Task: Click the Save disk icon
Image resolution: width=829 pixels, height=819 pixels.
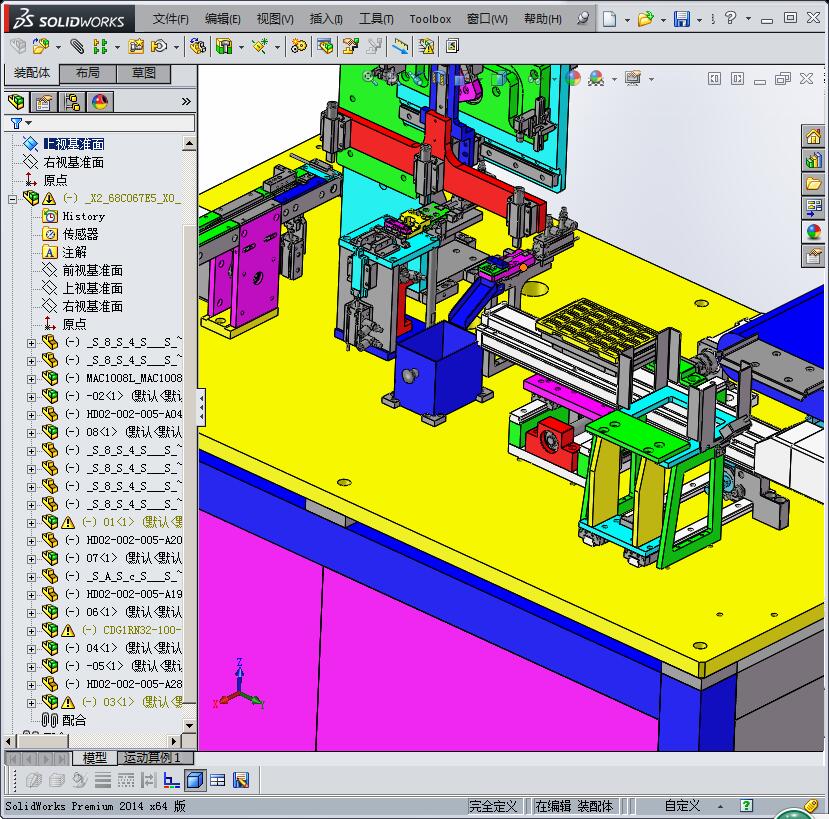Action: coord(681,19)
